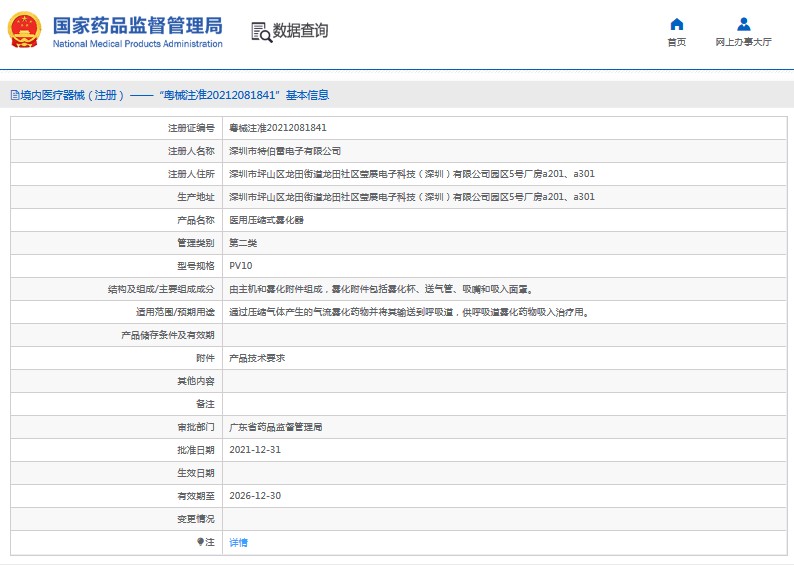794x565 pixels.
Task: Click the 变更情况 row label
Action: [x=195, y=519]
